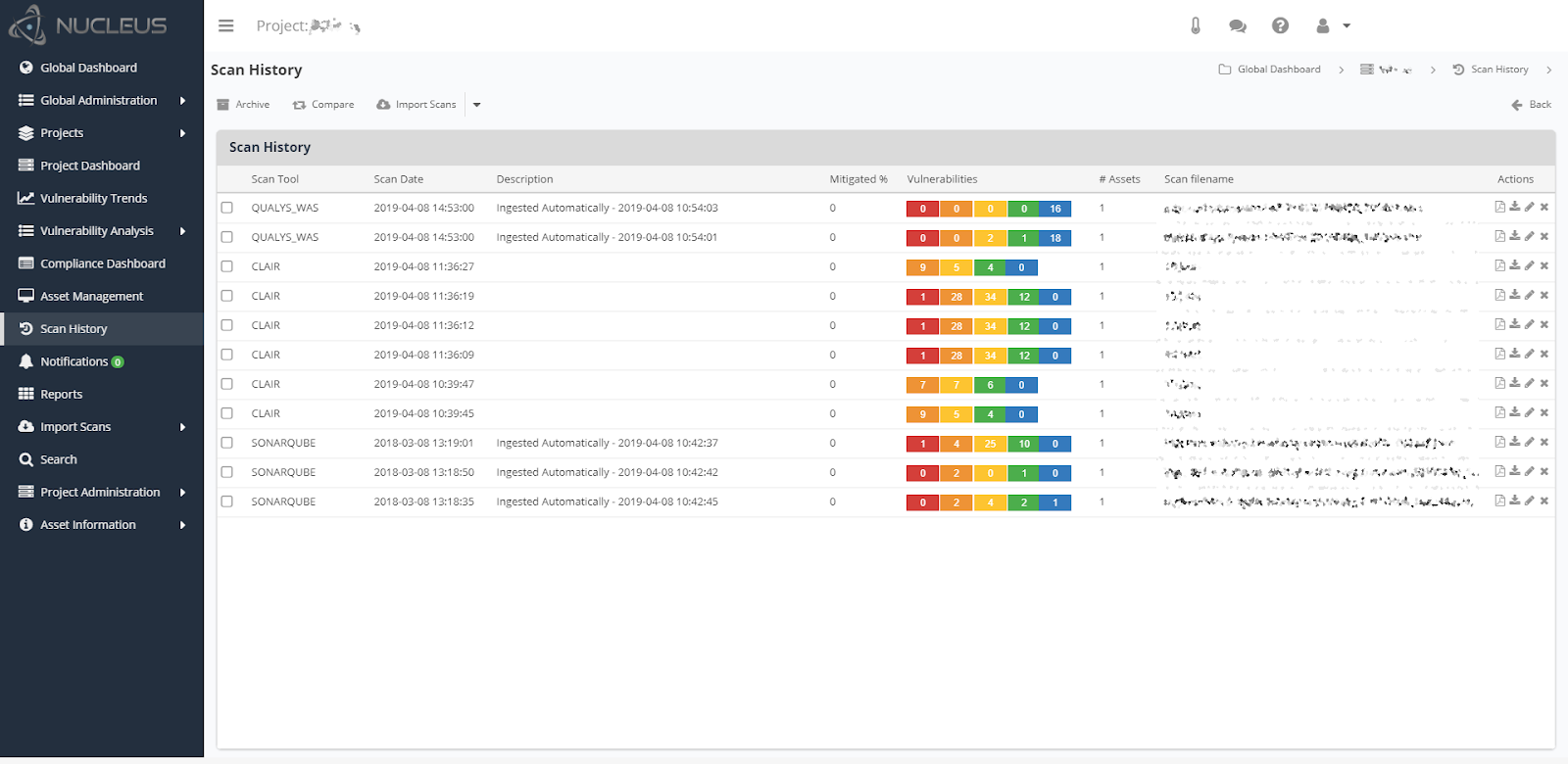Image resolution: width=1568 pixels, height=764 pixels.
Task: Download the 2018-03-08 13:19:01 SONARQUBE scan
Action: click(x=1514, y=442)
